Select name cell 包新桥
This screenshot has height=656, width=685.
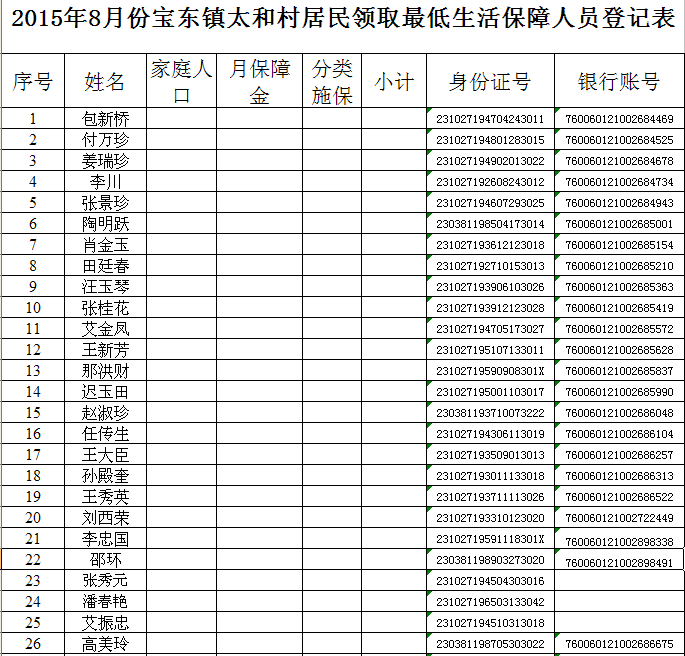pyautogui.click(x=105, y=118)
